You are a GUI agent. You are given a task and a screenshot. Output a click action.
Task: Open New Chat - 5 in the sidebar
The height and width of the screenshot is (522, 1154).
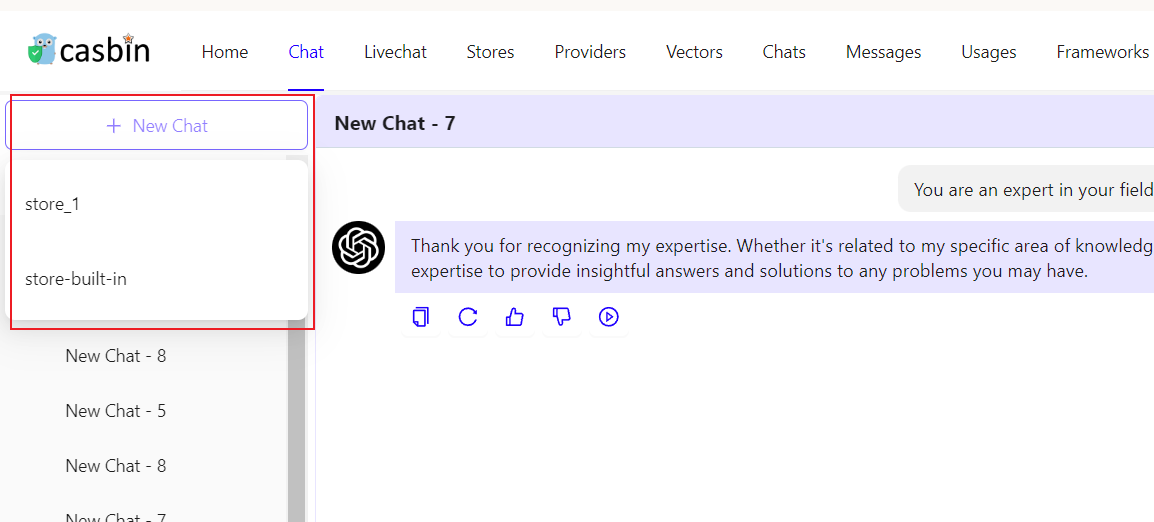(x=116, y=411)
